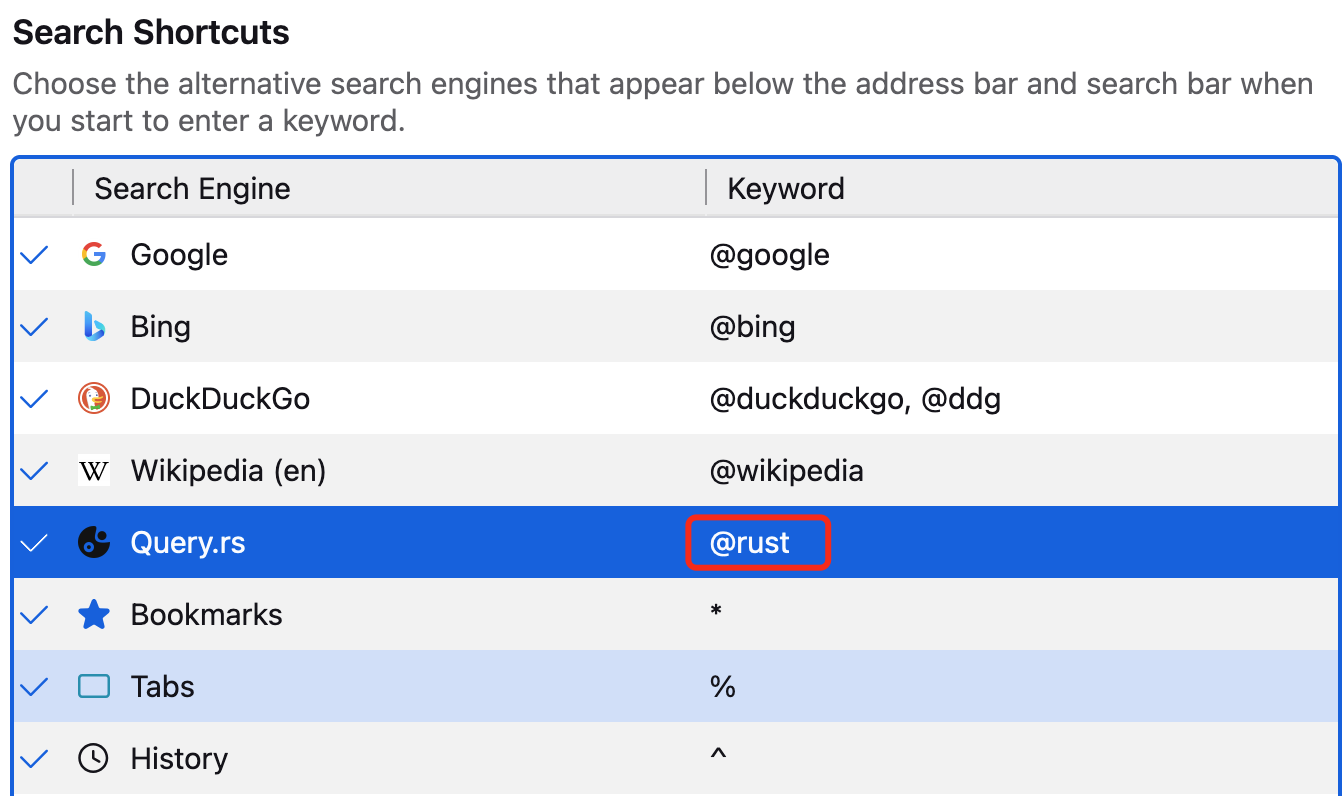Uncheck the Bookmarks shortcut checkbox

click(x=33, y=614)
